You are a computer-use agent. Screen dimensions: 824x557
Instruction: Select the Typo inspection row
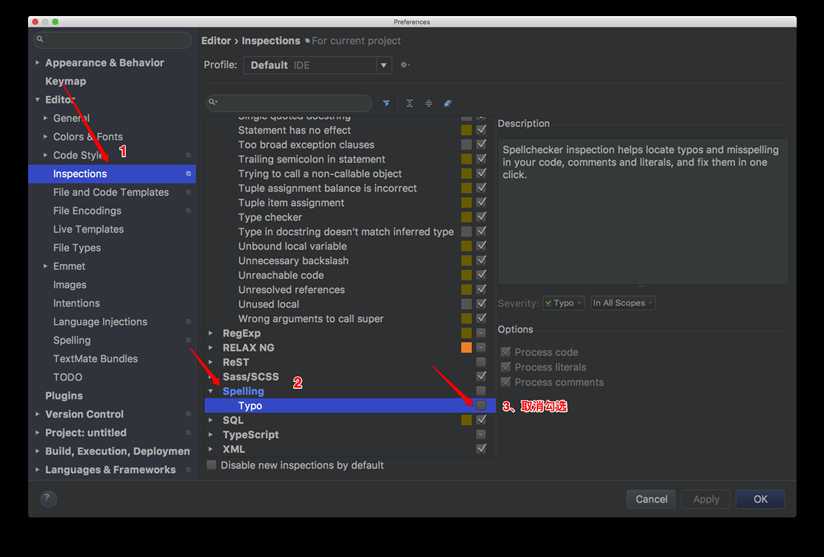(350, 406)
